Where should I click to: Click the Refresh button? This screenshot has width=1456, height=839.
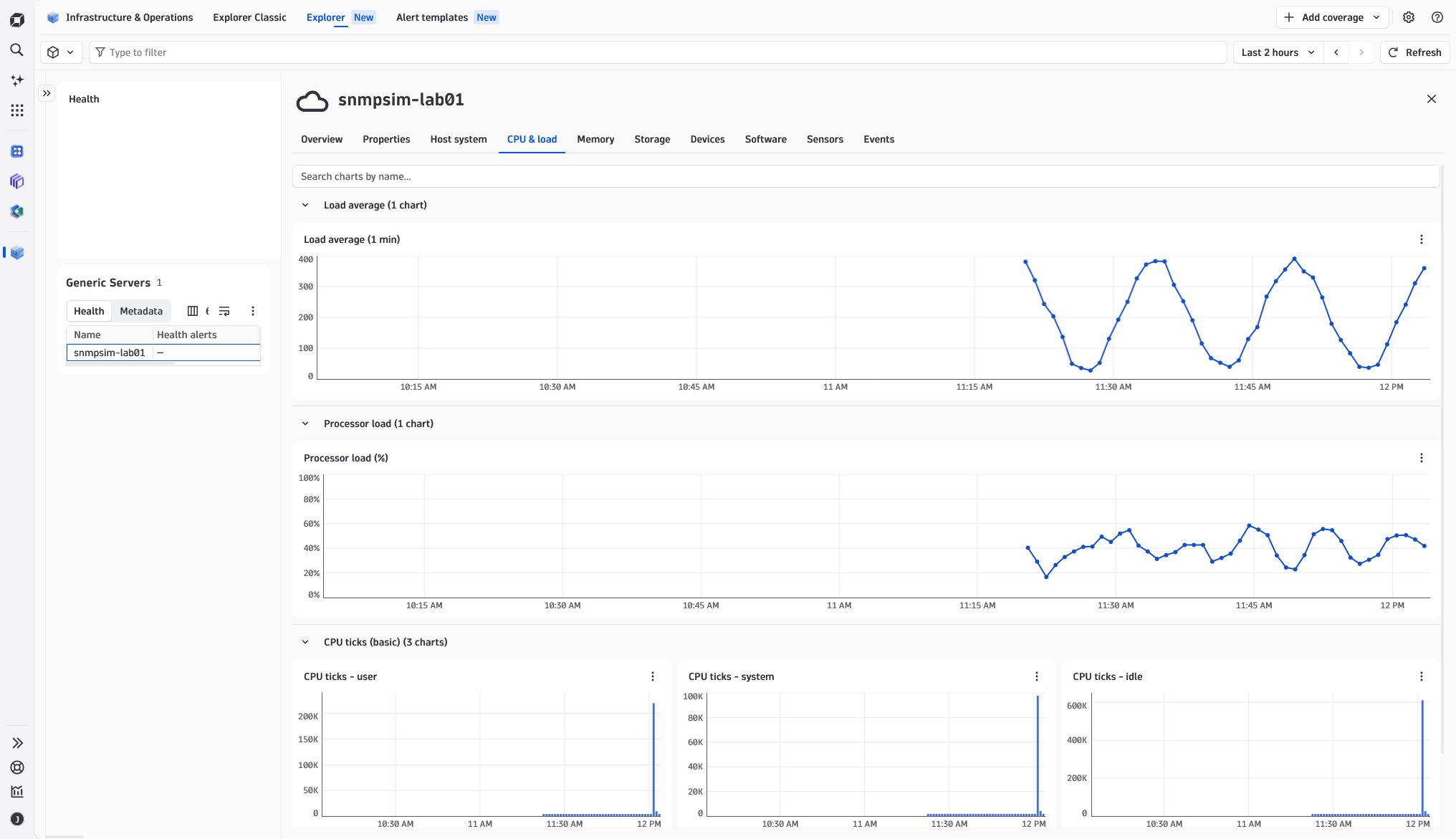click(x=1415, y=52)
